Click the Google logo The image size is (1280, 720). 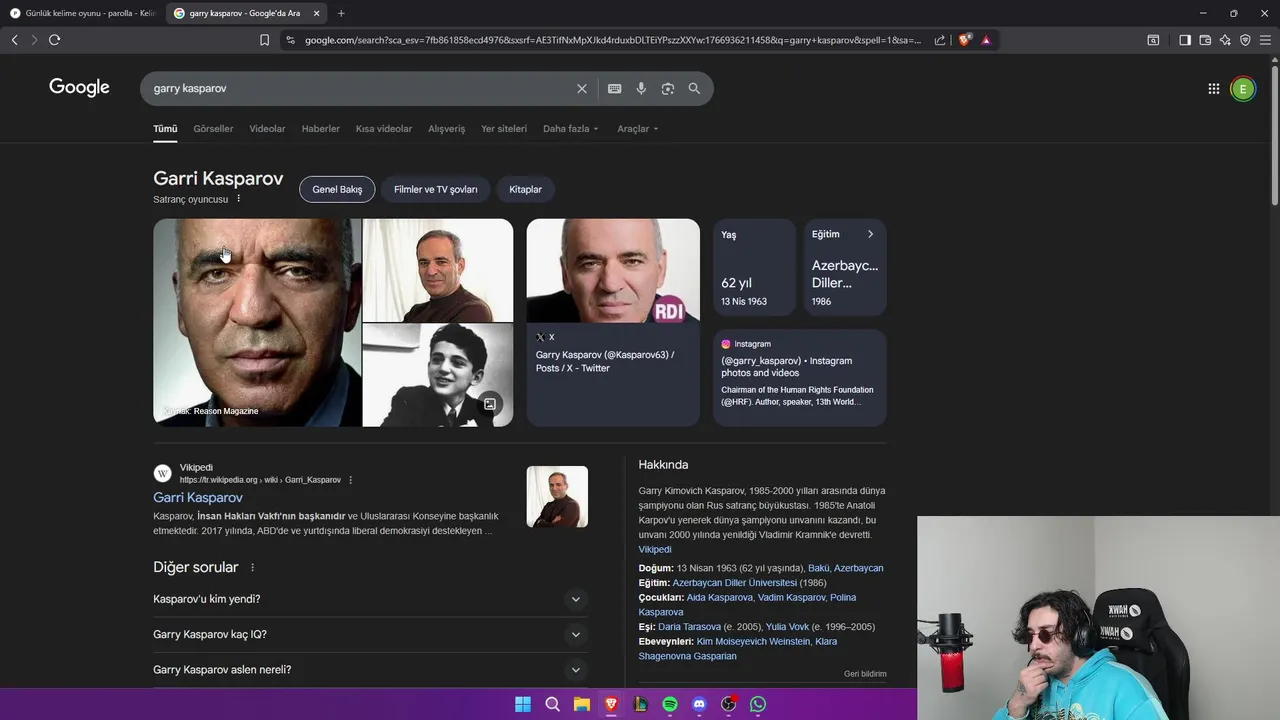click(79, 88)
